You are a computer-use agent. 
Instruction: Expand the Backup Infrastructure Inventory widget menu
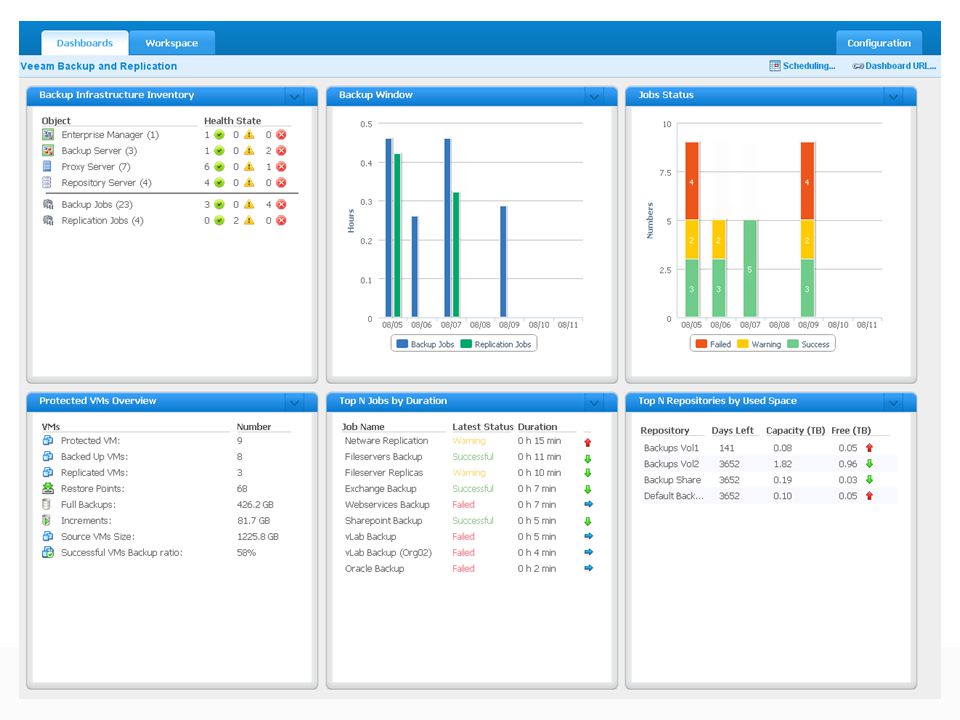[x=294, y=96]
